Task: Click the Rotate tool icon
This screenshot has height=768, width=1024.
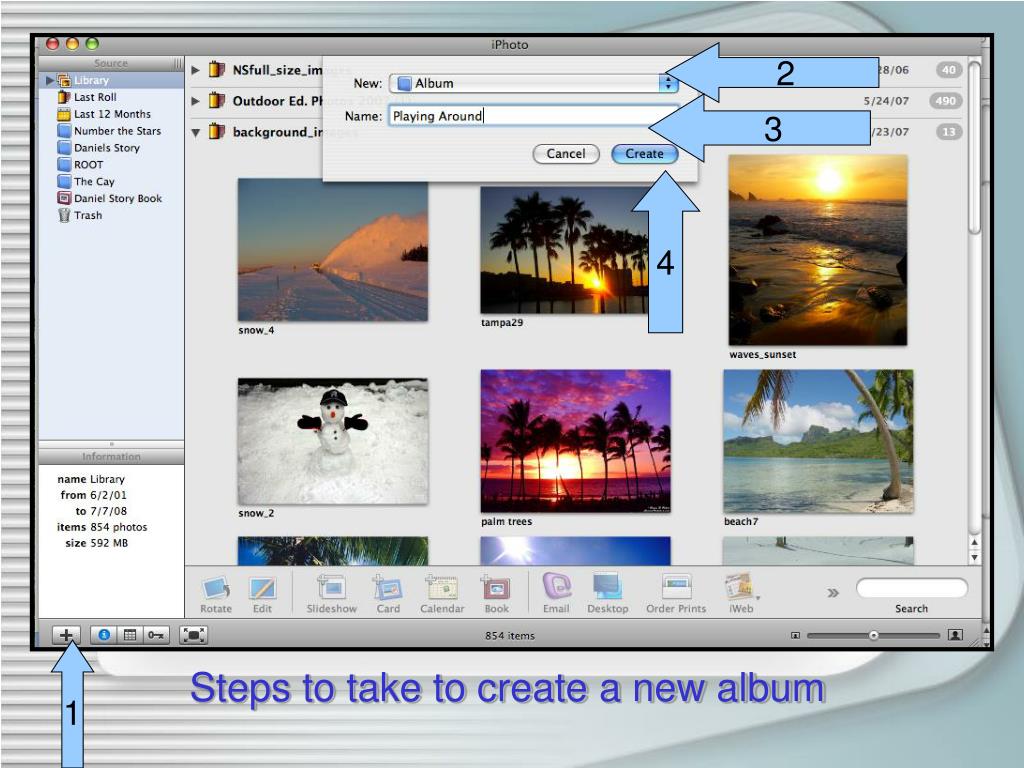Action: click(216, 588)
